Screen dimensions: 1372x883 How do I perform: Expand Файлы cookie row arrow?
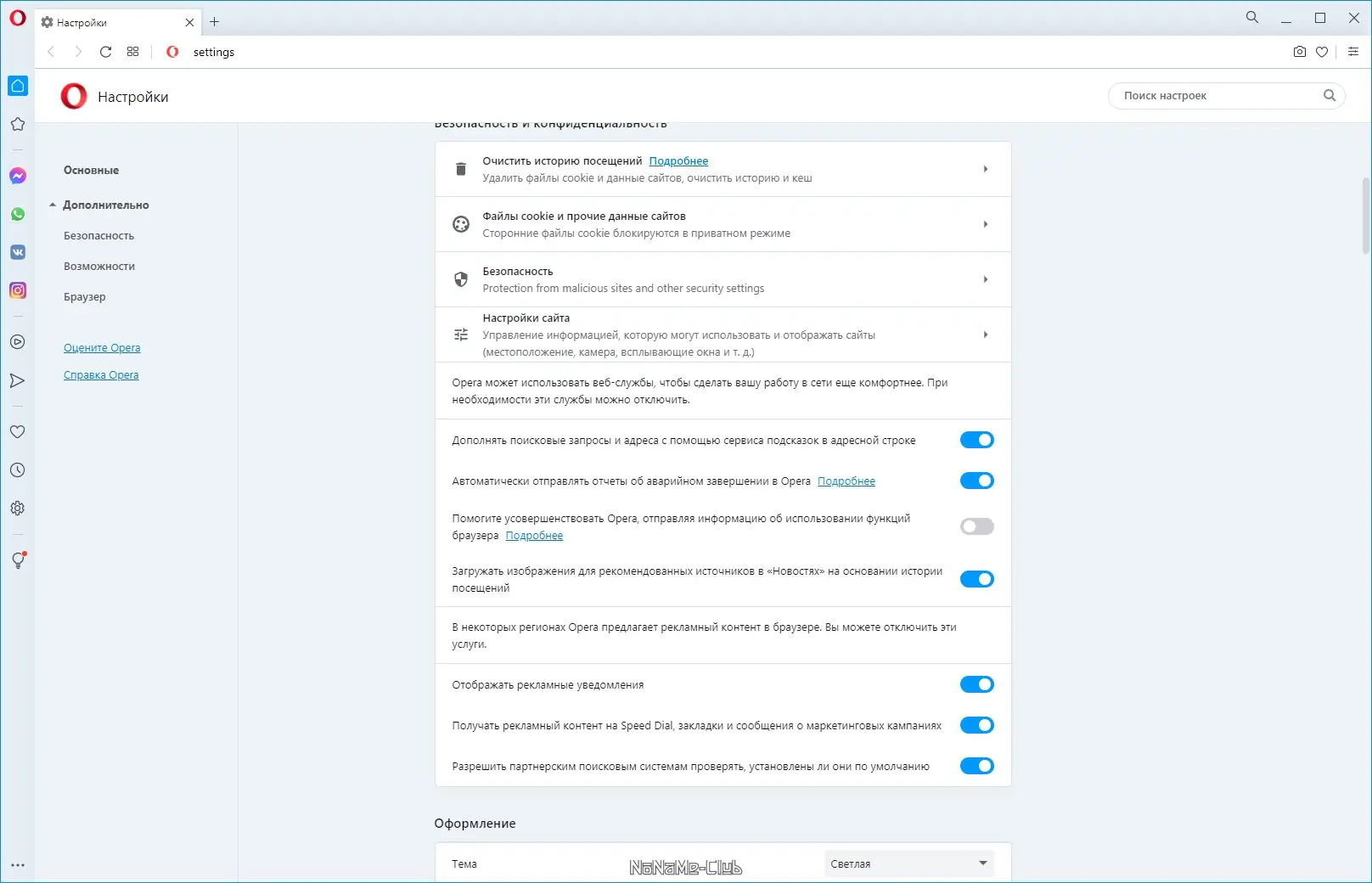[x=985, y=224]
